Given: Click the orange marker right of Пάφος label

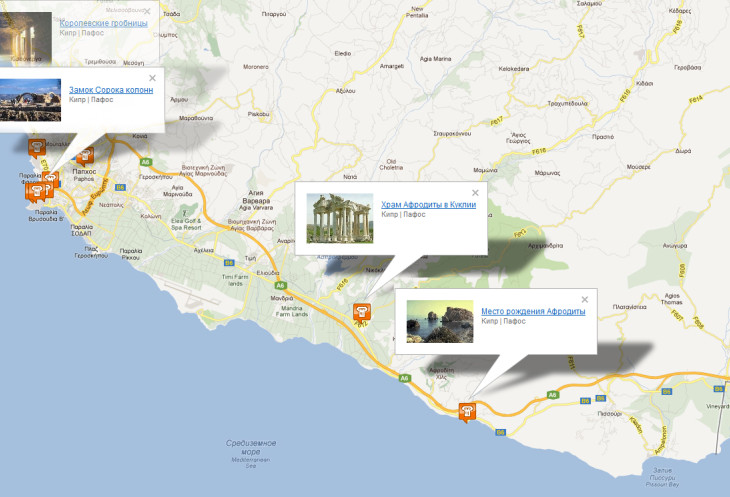Looking at the screenshot, I should click(x=86, y=155).
